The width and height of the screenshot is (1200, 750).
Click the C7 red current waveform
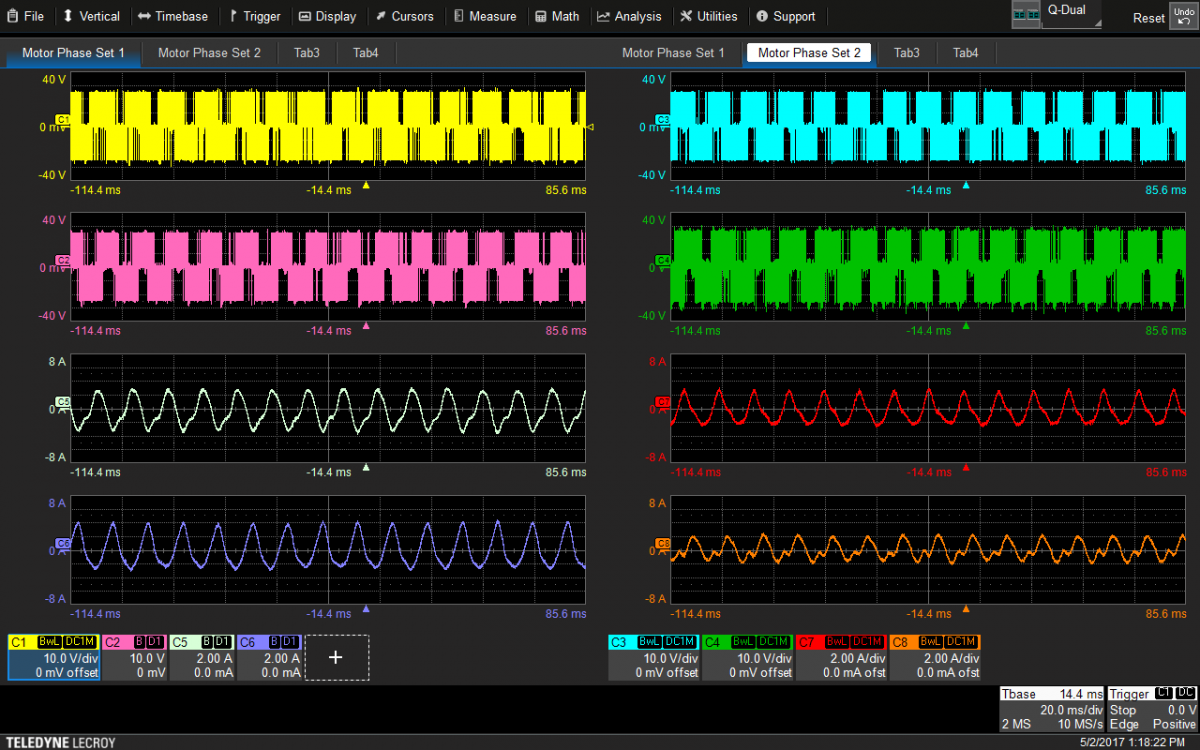[928, 408]
